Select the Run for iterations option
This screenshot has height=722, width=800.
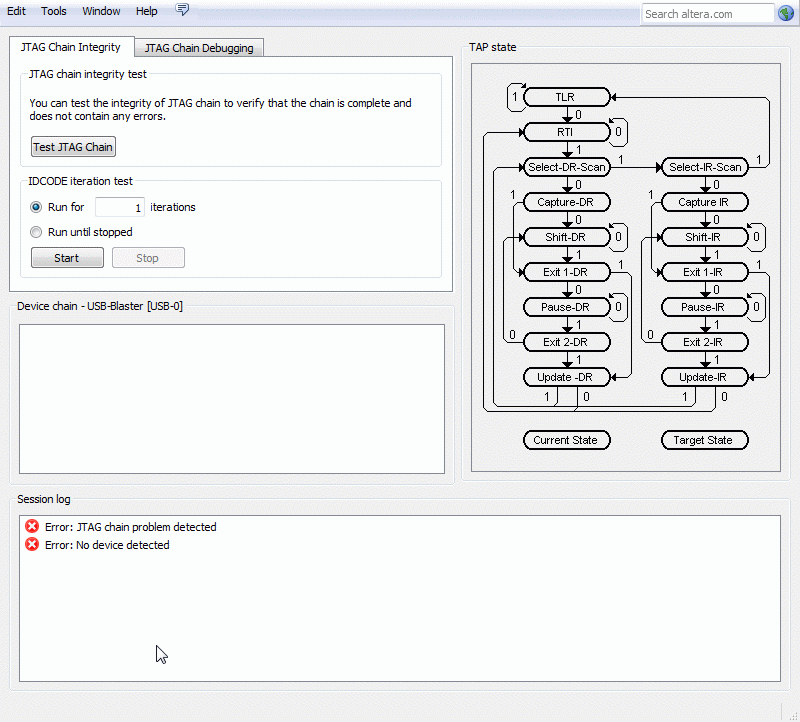point(37,207)
